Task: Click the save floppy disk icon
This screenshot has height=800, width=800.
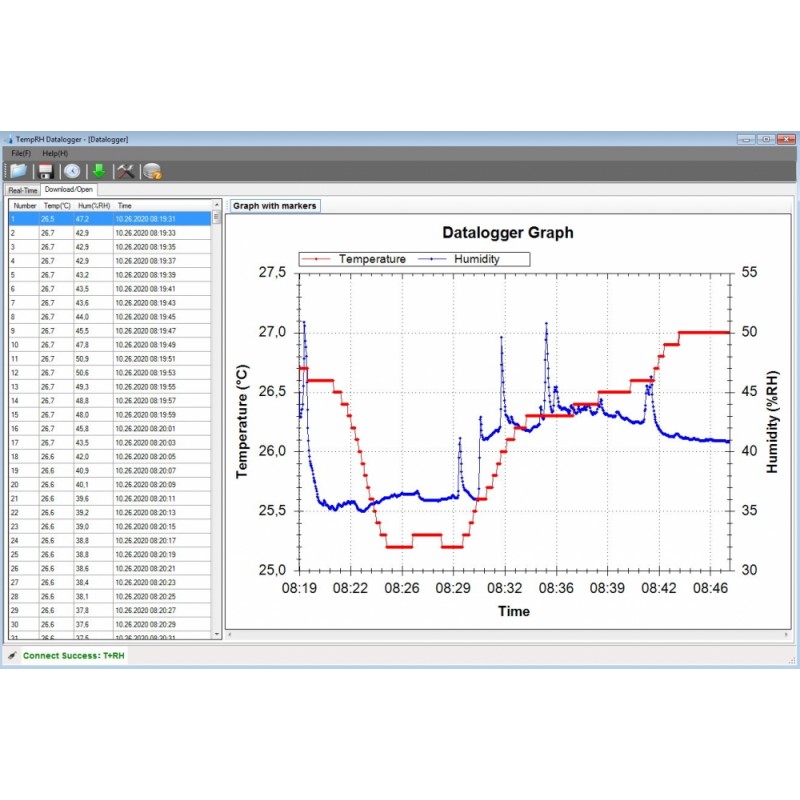Action: [45, 171]
